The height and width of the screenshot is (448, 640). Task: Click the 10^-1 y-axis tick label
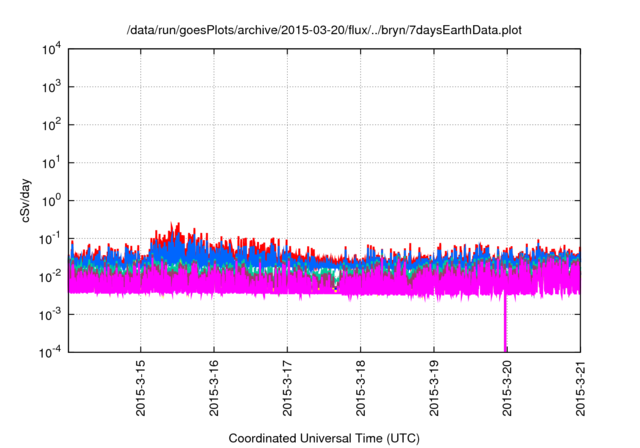click(50, 239)
